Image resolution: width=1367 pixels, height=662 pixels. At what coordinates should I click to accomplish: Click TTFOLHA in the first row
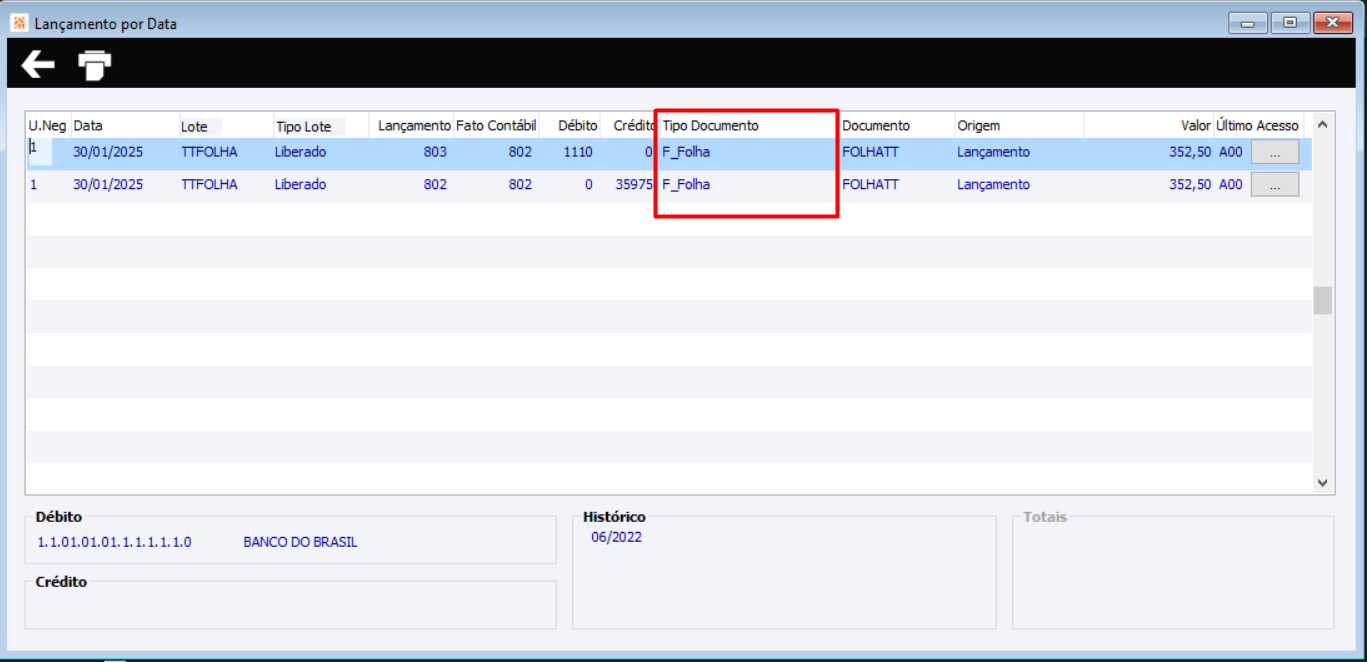click(209, 152)
